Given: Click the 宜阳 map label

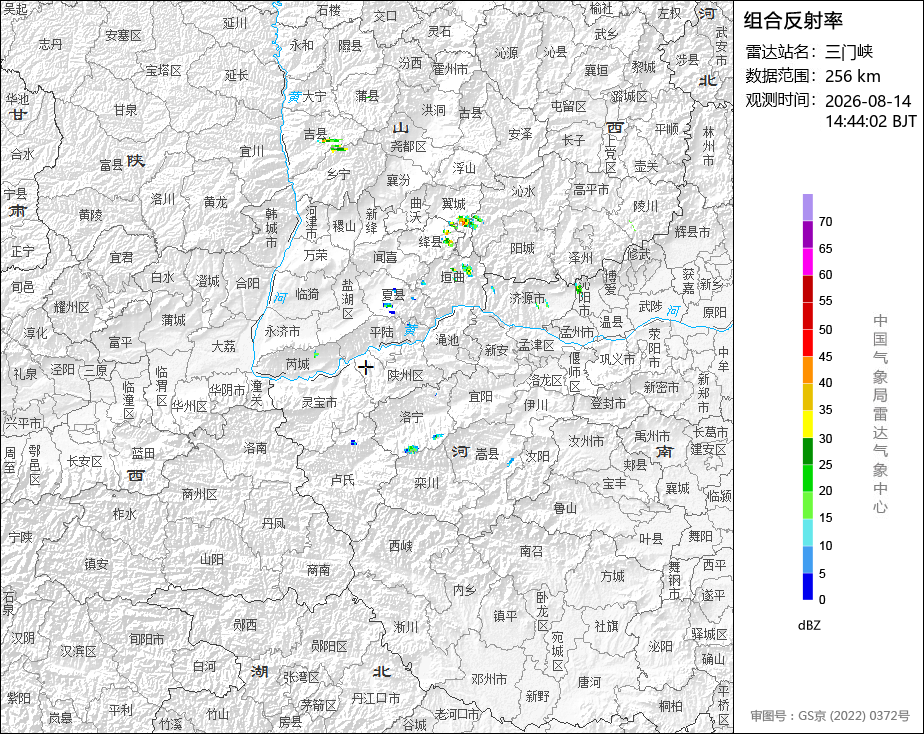Looking at the screenshot, I should (480, 396).
